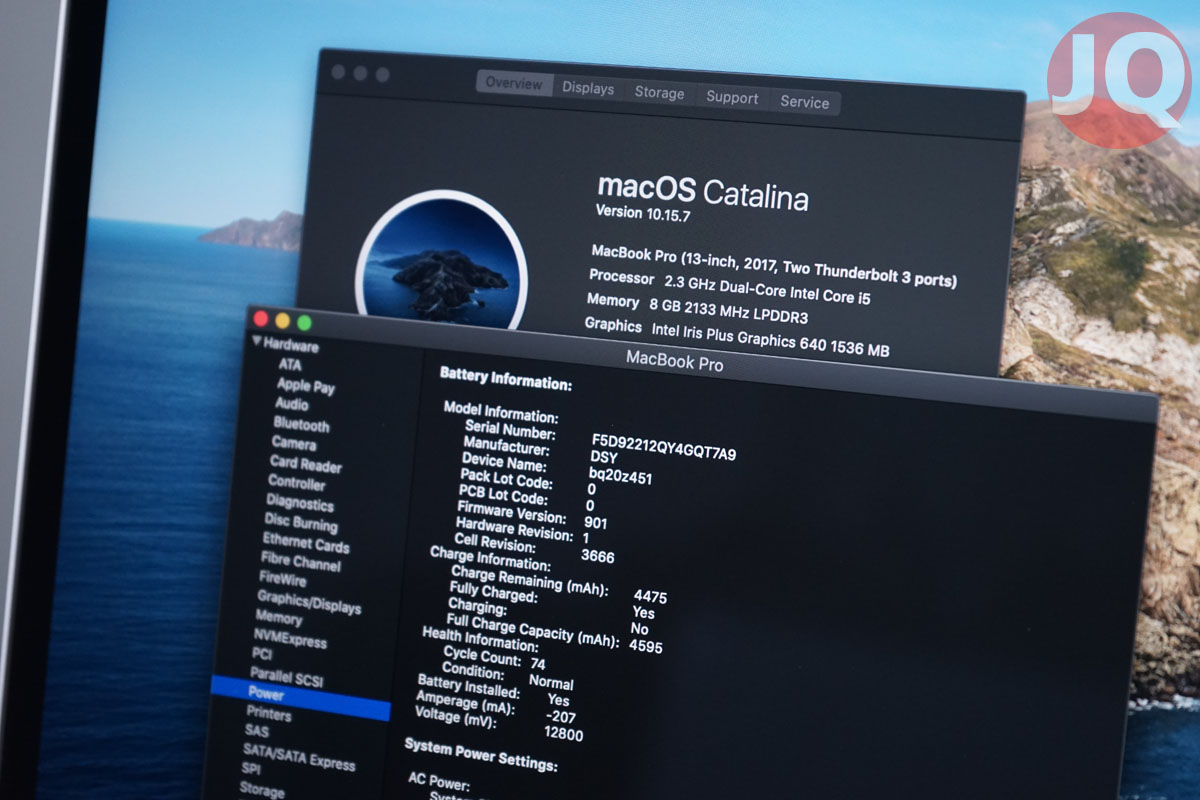Select Bluetooth in the sidebar

301,424
